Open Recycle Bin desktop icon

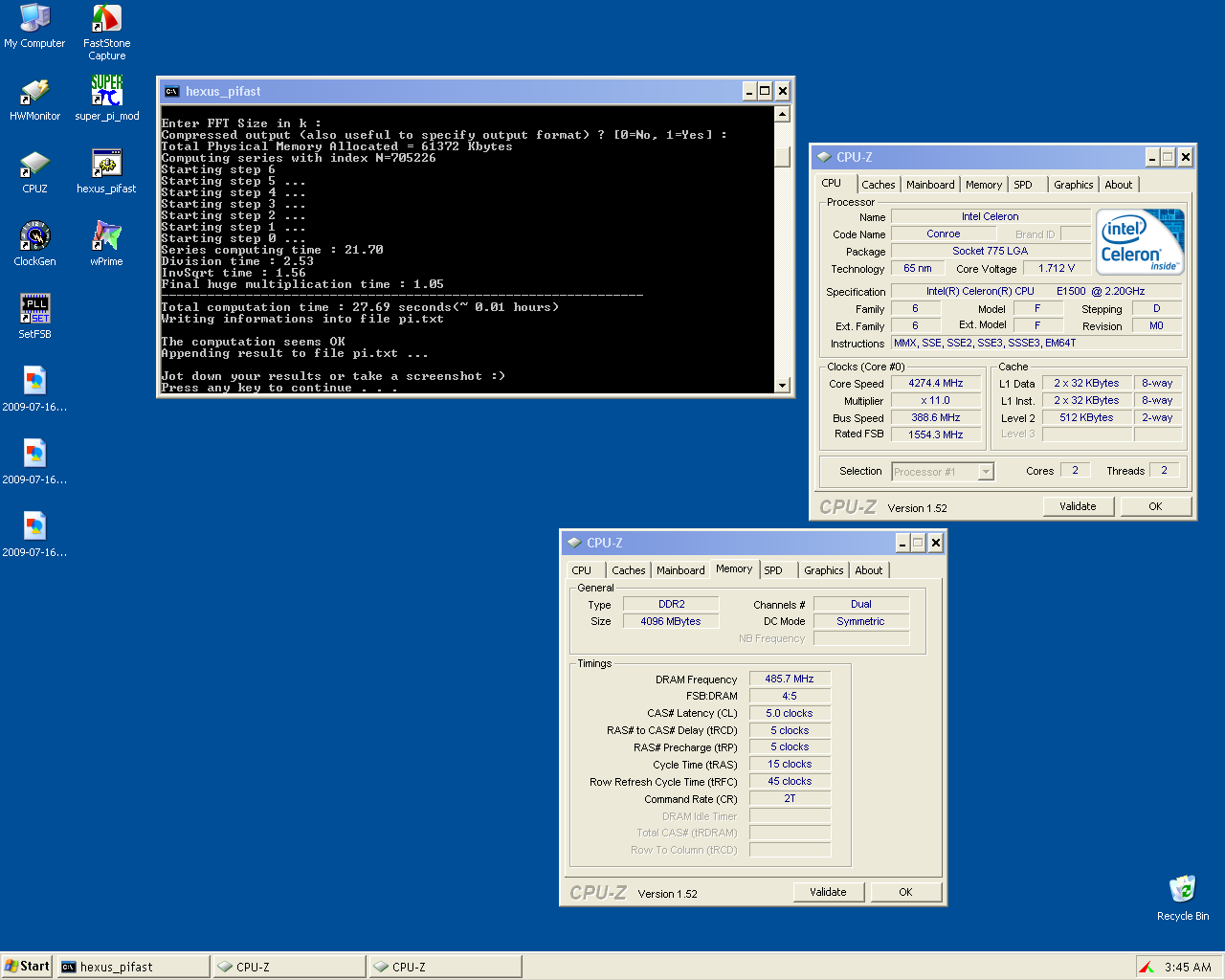click(1183, 898)
